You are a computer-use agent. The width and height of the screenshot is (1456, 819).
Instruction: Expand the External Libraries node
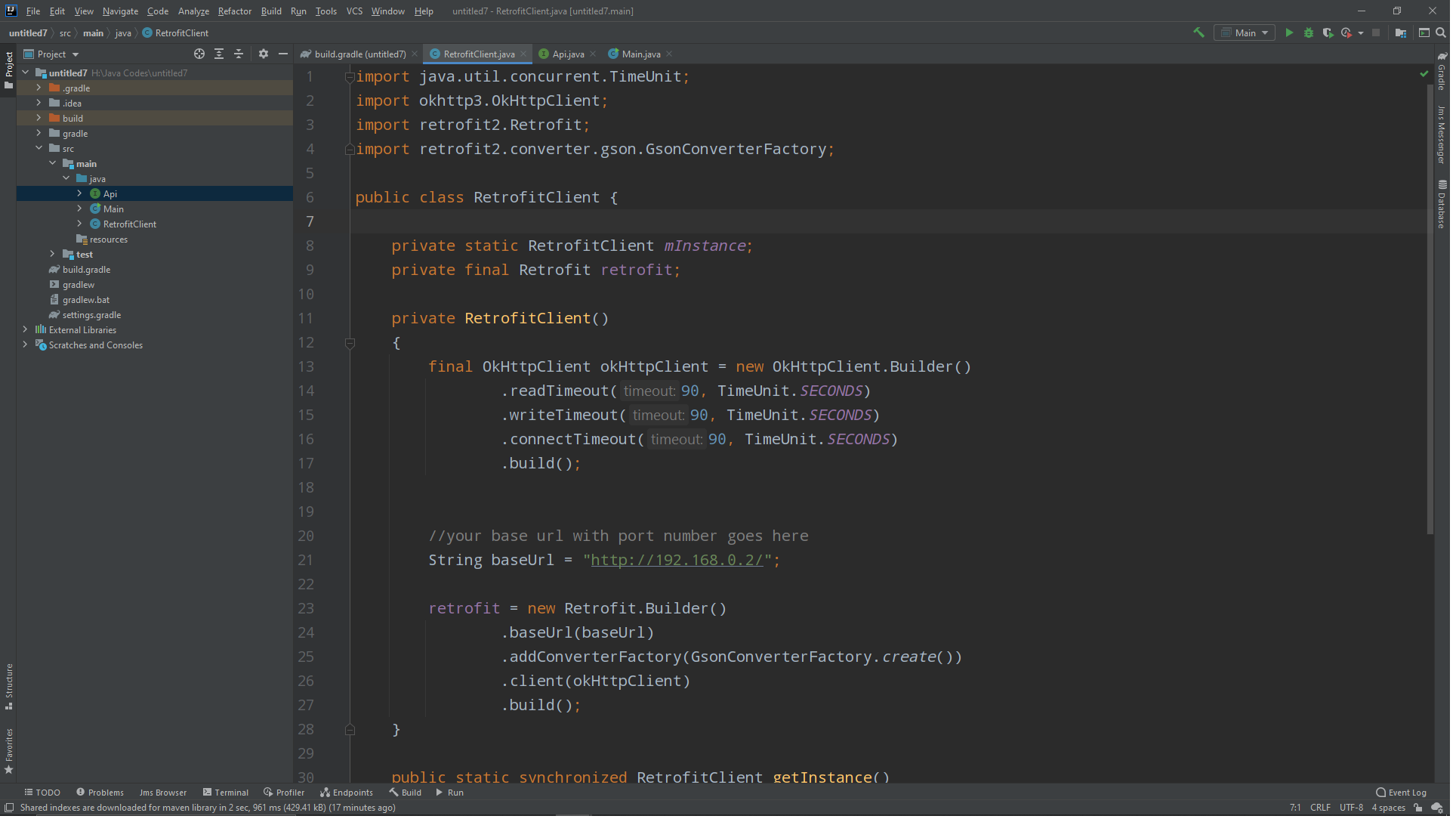click(x=26, y=331)
